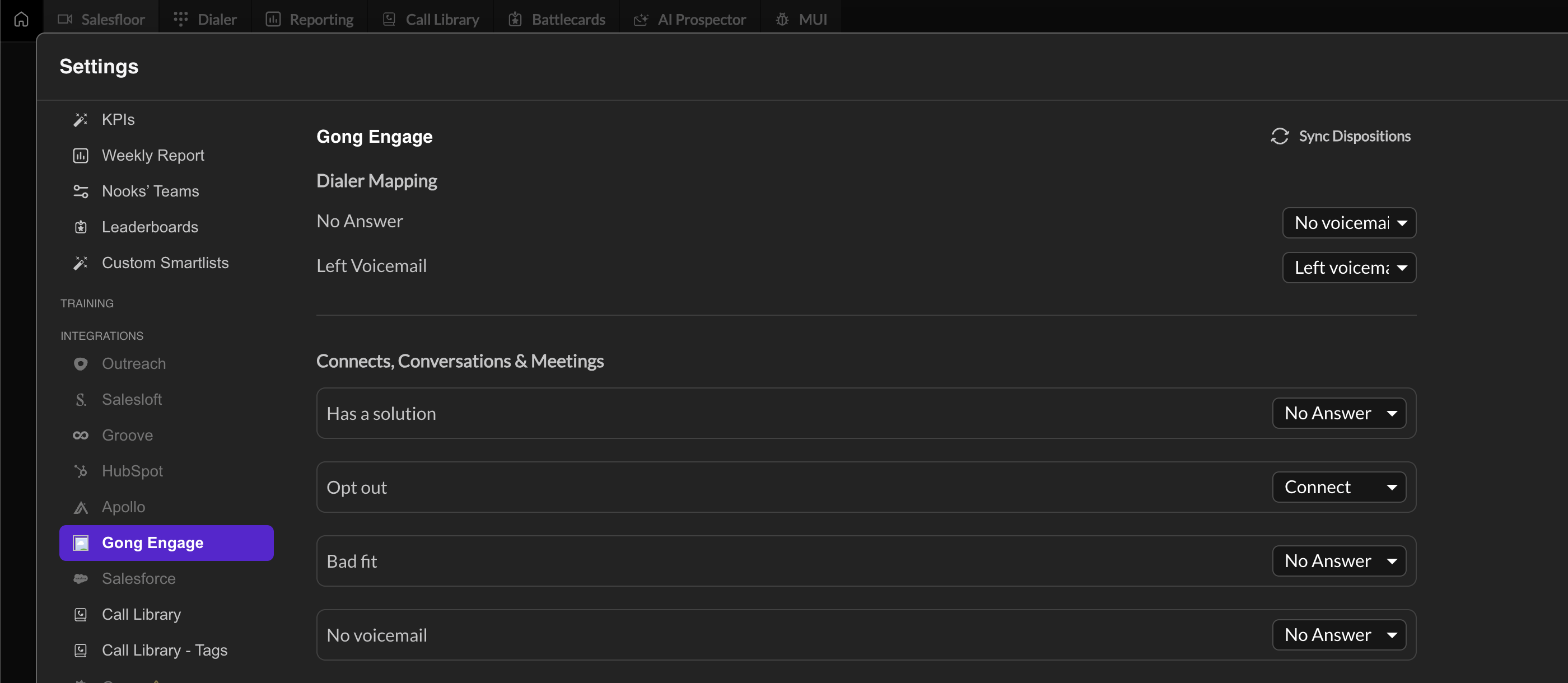Click the Sync Dispositions refresh icon
This screenshot has width=1568, height=683.
(1280, 135)
